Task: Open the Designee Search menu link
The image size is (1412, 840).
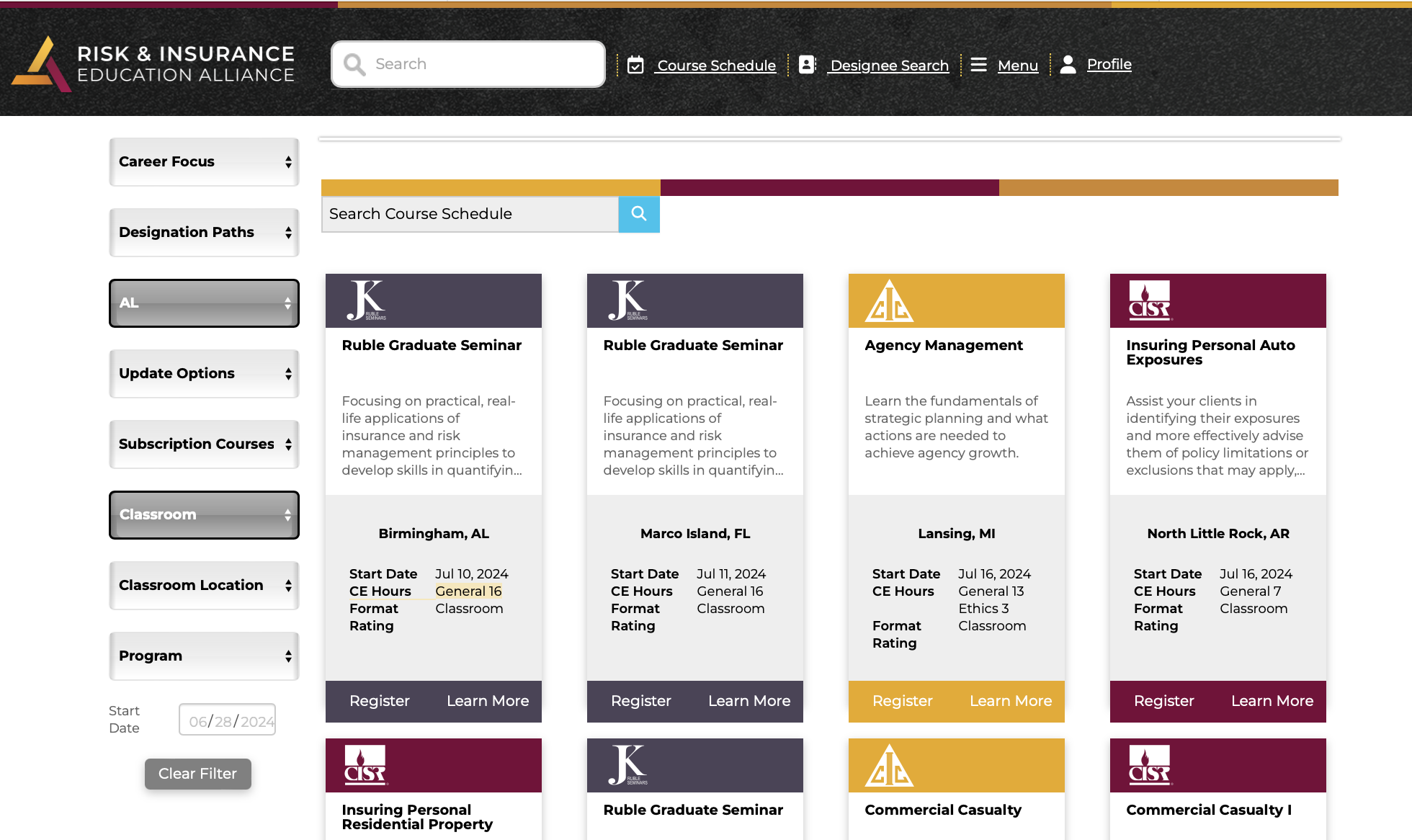Action: pos(889,66)
